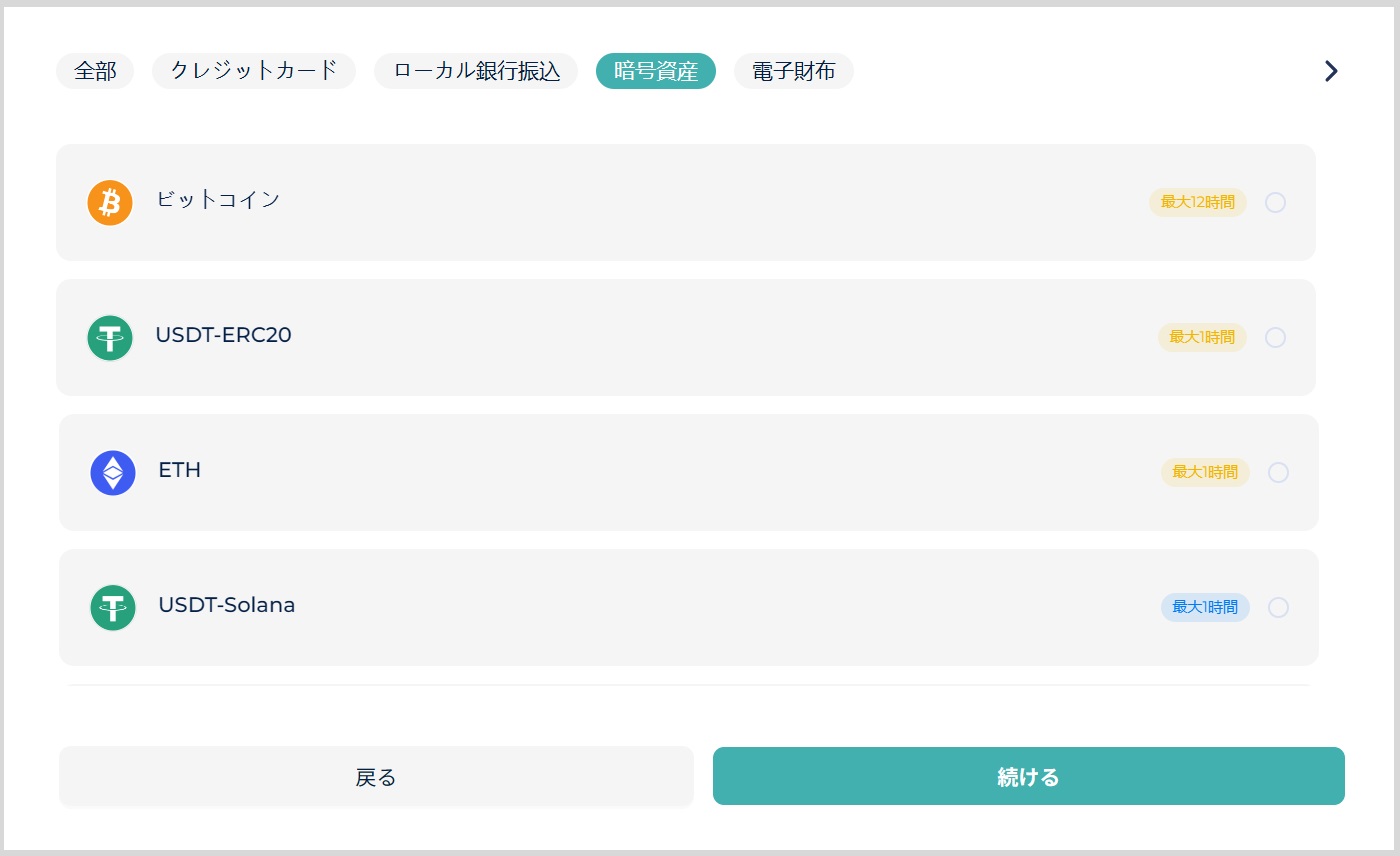Click the USDT-ERC20 Tether icon
This screenshot has height=856, width=1400.
tap(110, 338)
